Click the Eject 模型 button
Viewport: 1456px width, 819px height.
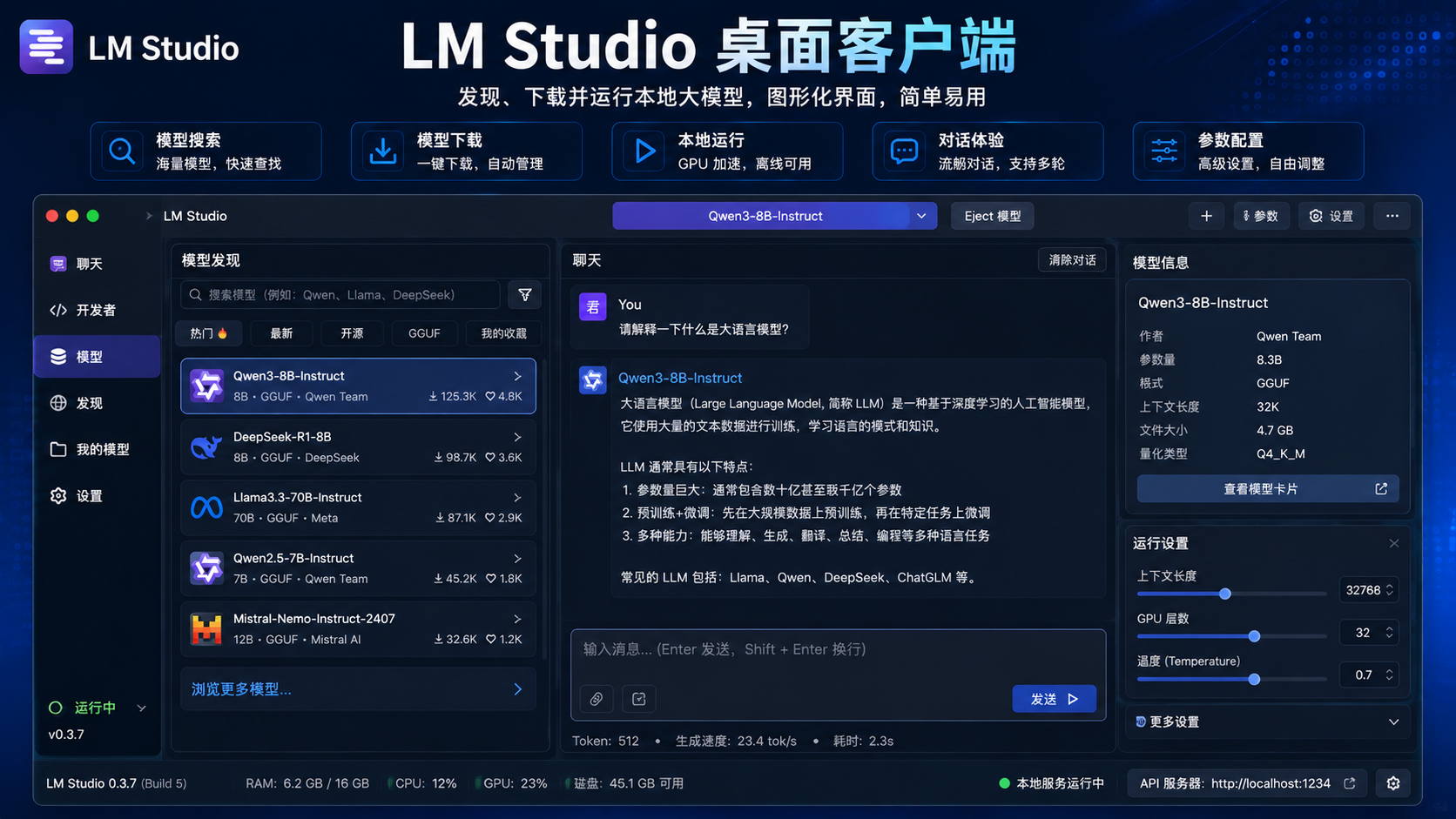pyautogui.click(x=993, y=216)
